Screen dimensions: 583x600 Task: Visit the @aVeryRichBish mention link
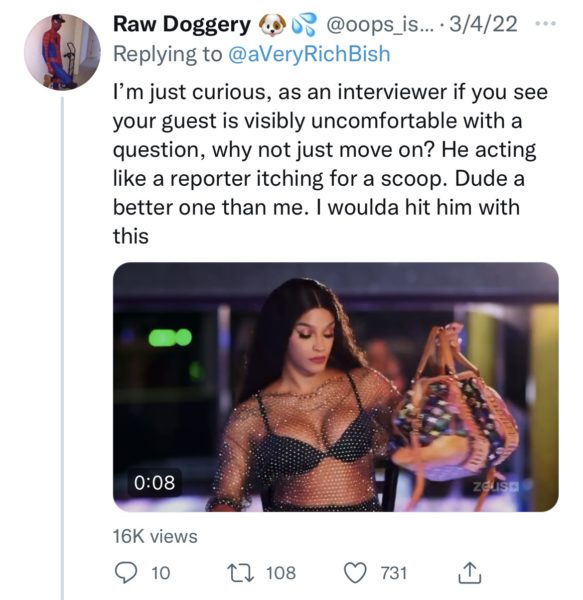309,54
